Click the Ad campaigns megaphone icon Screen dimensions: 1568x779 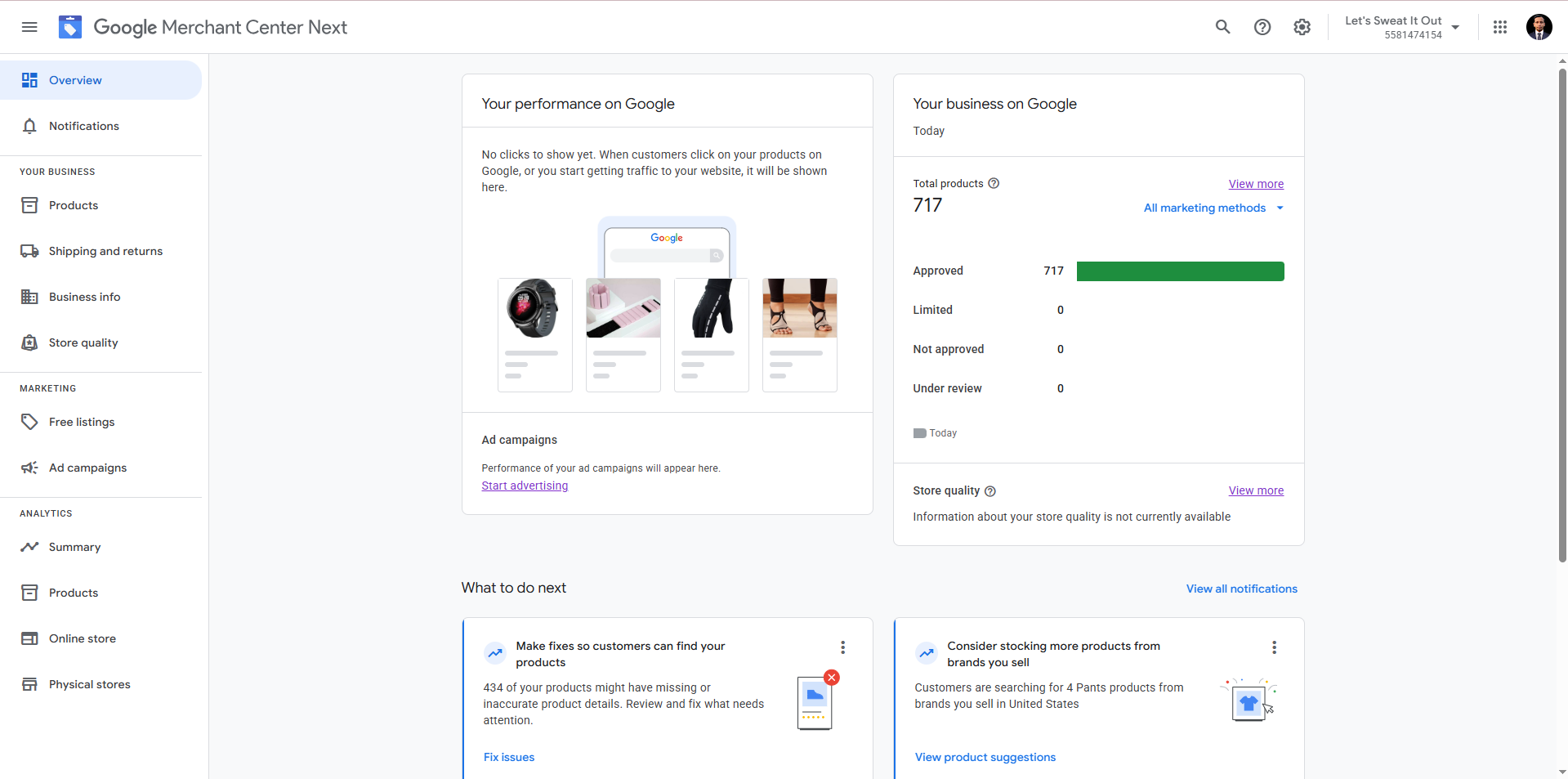click(x=29, y=468)
